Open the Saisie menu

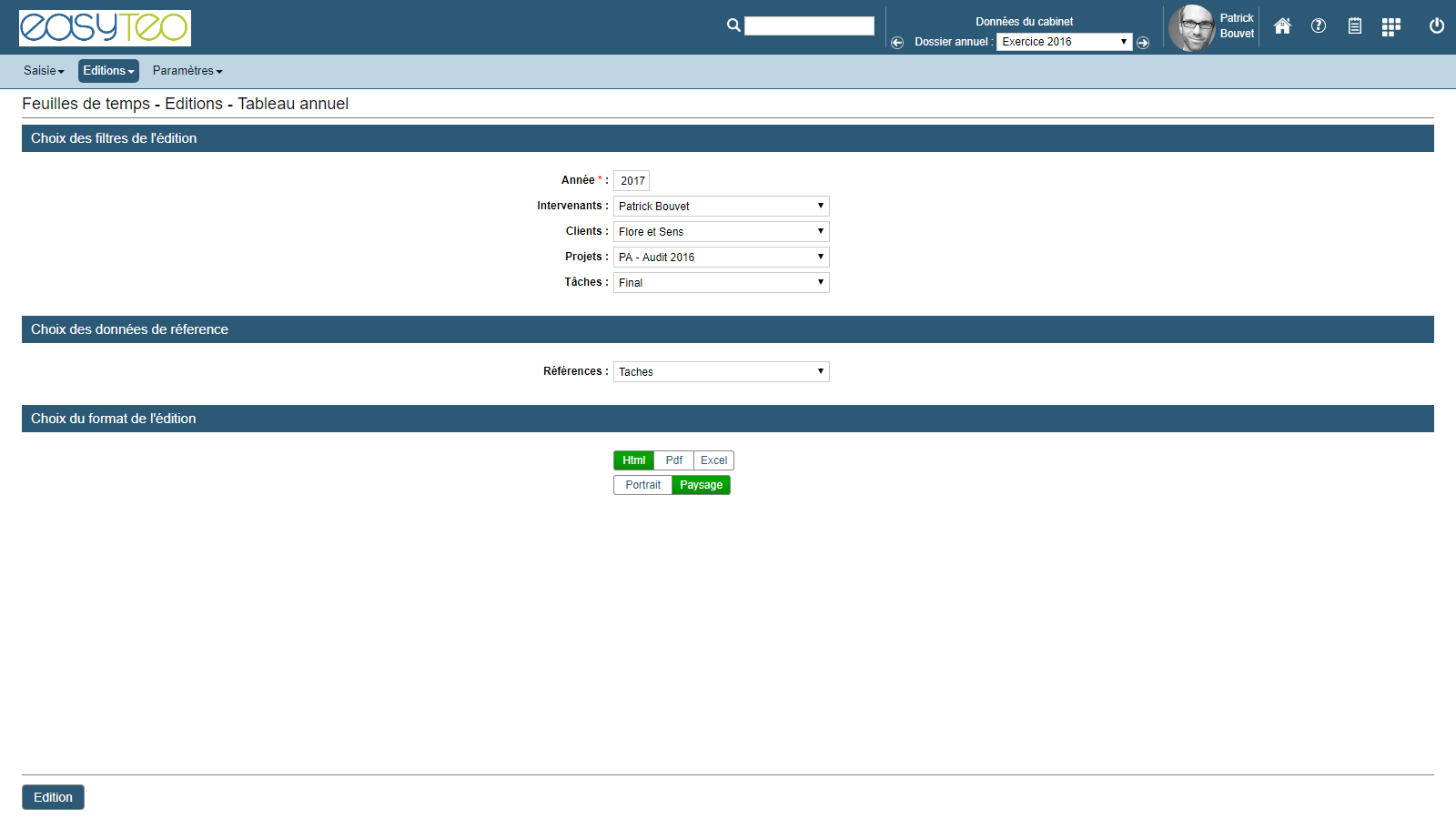(44, 71)
